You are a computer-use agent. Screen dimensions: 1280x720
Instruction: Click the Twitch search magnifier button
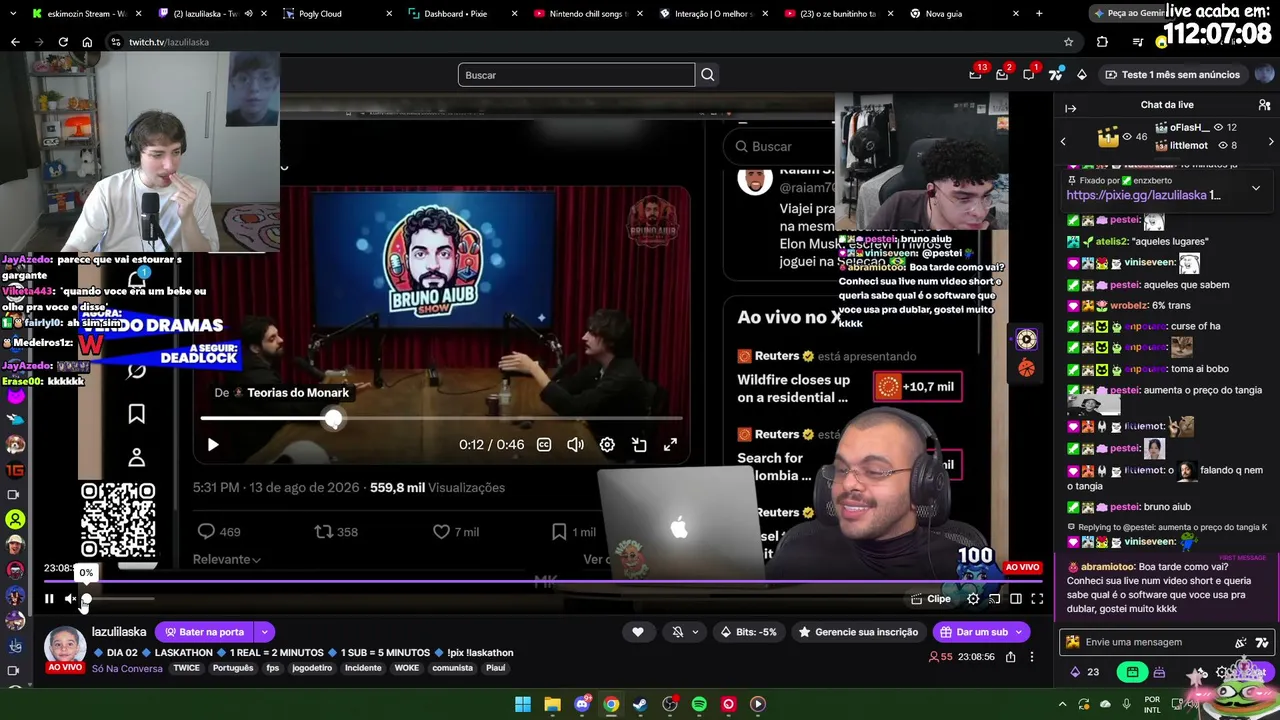[708, 75]
